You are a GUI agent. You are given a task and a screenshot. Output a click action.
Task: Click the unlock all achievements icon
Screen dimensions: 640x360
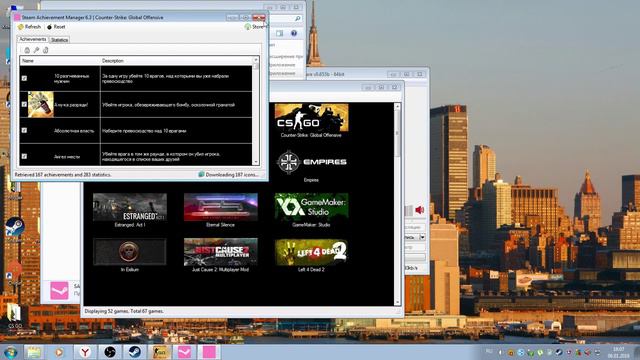tap(46, 50)
